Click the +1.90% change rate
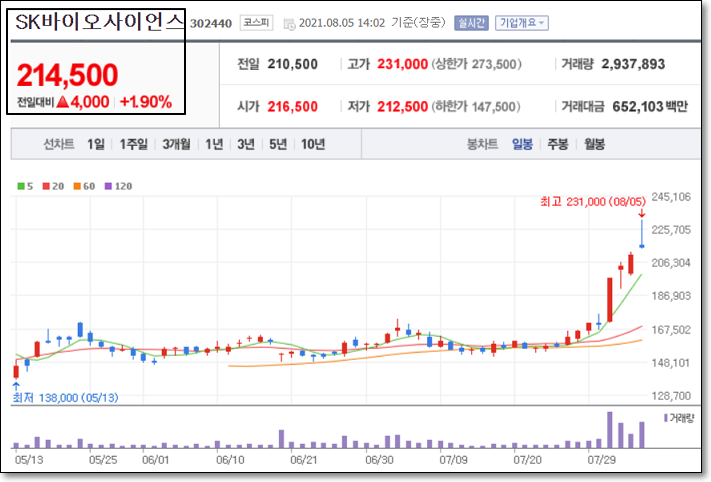 (146, 102)
